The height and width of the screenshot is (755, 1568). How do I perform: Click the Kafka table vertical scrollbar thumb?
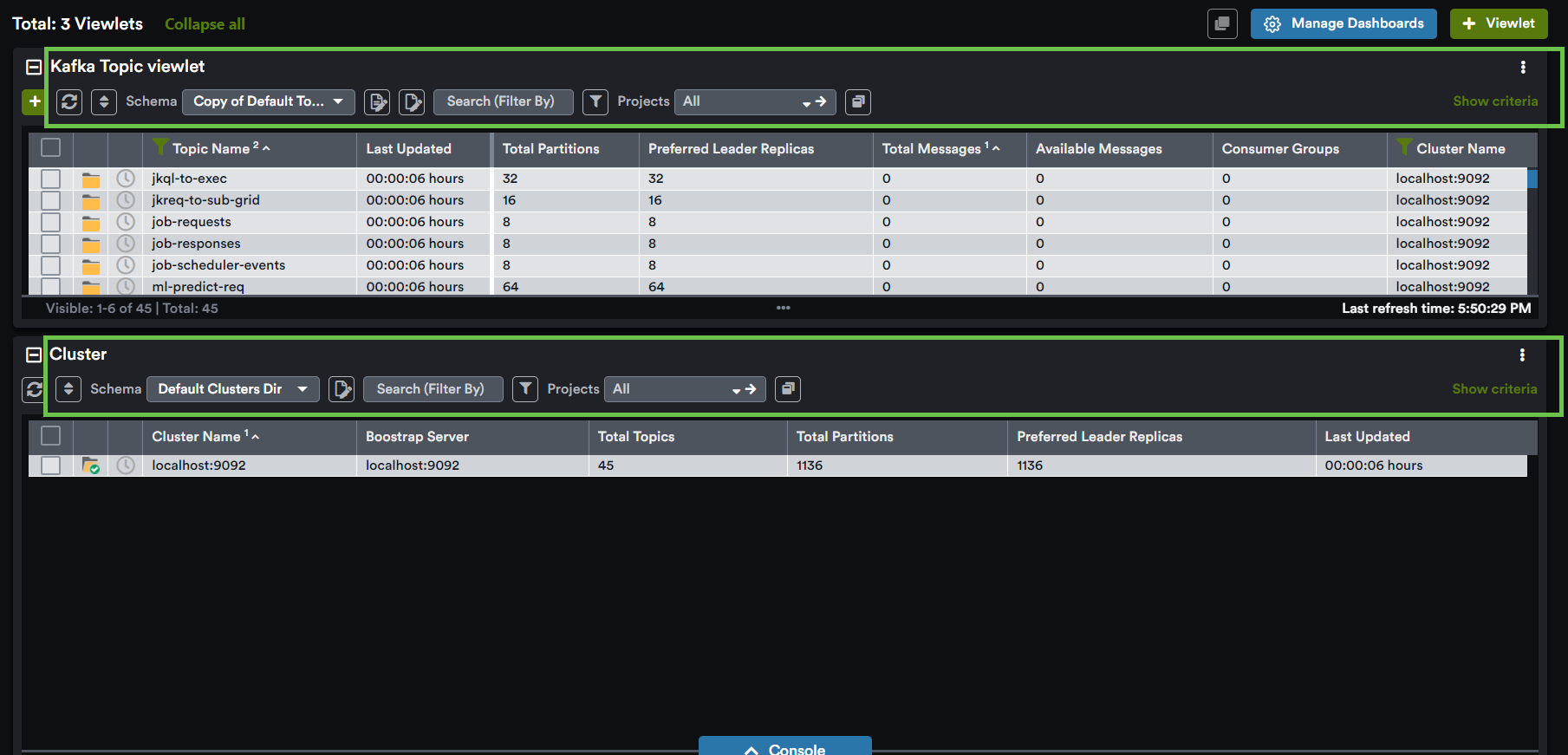[x=1532, y=179]
